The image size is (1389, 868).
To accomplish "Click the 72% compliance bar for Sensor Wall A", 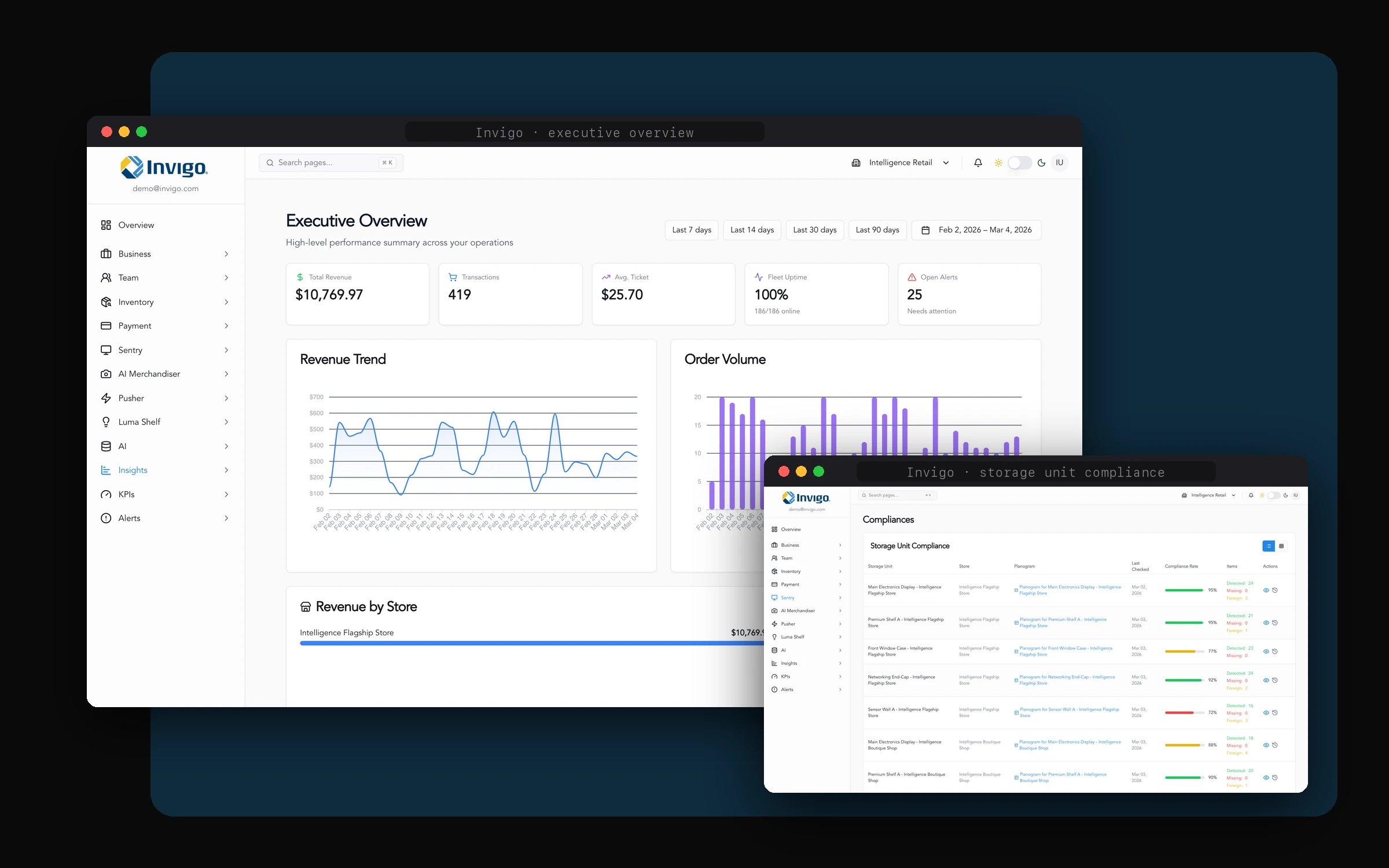I will tap(1184, 713).
